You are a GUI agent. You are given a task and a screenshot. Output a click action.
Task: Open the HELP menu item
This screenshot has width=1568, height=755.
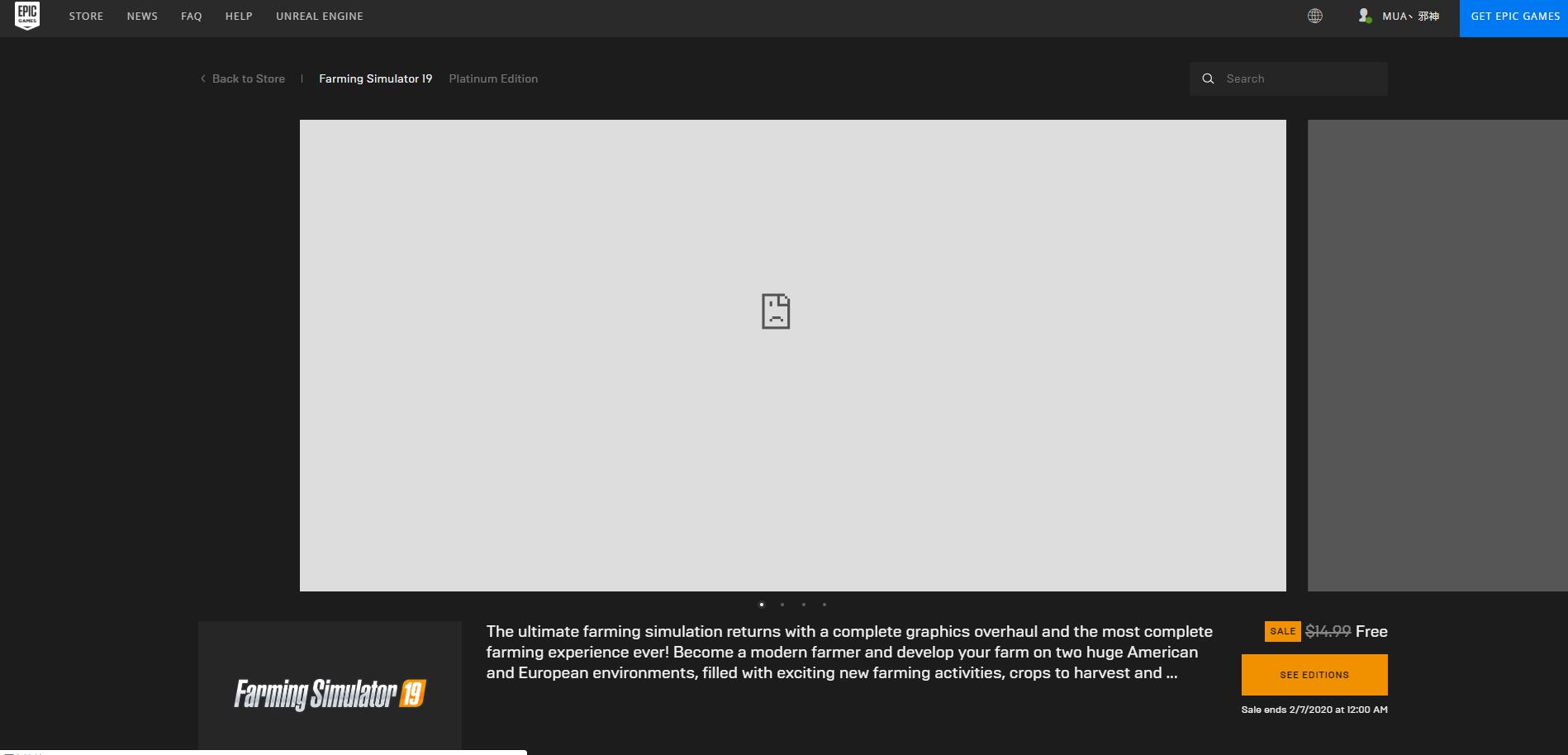[239, 16]
